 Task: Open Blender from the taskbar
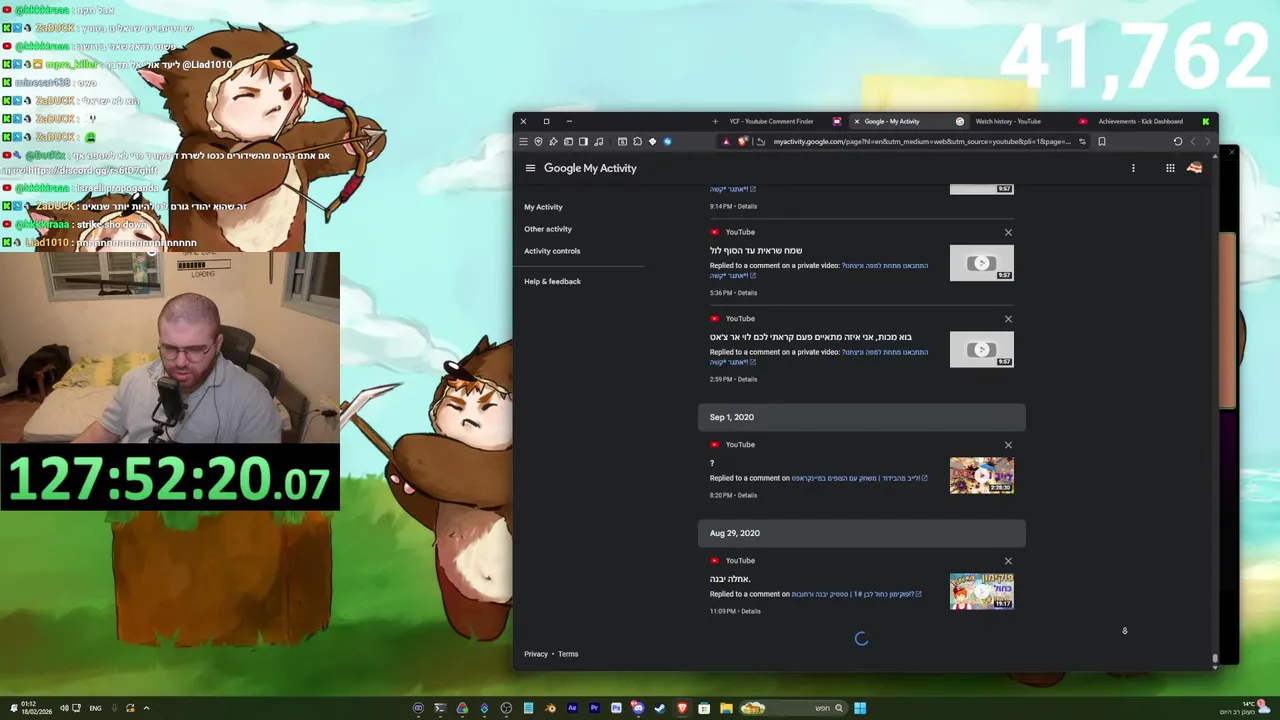click(x=550, y=708)
